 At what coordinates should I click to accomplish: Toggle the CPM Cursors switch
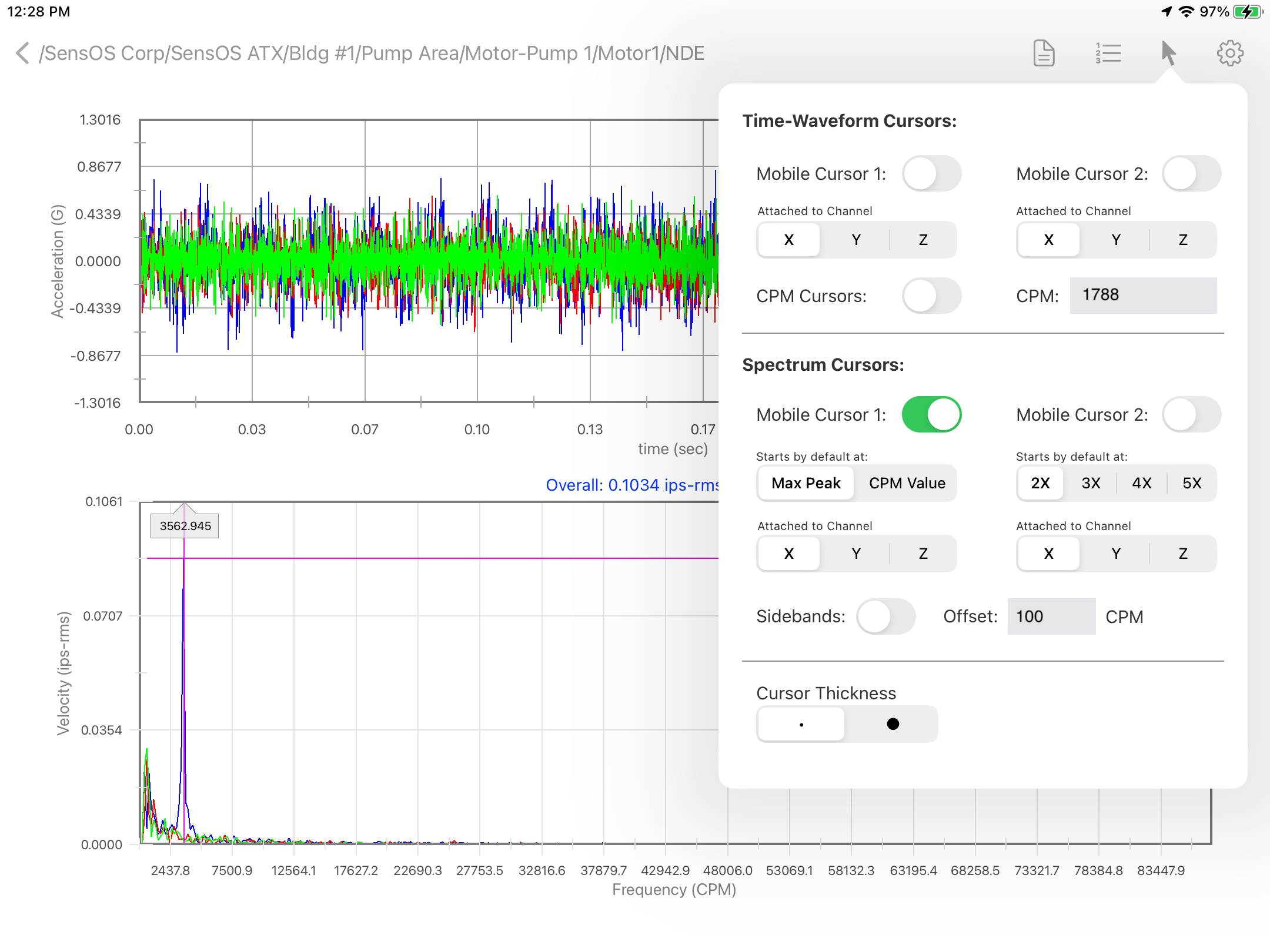[x=931, y=296]
